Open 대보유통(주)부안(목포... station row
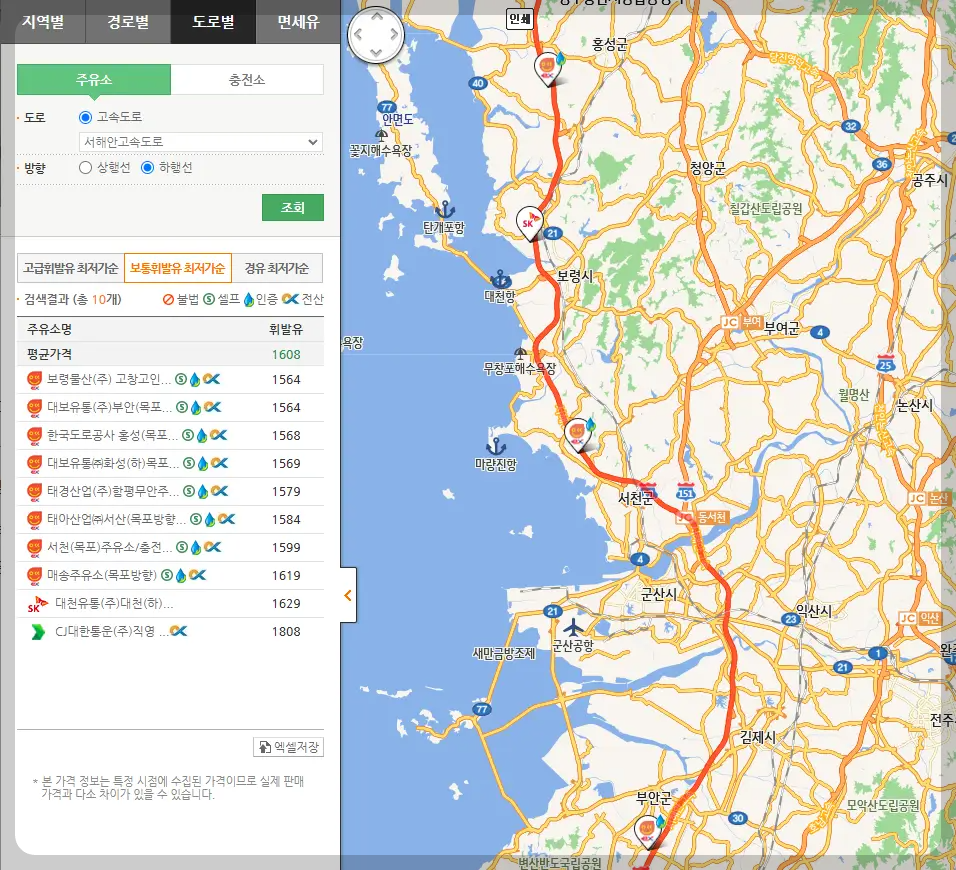Image resolution: width=956 pixels, height=870 pixels. (170, 407)
